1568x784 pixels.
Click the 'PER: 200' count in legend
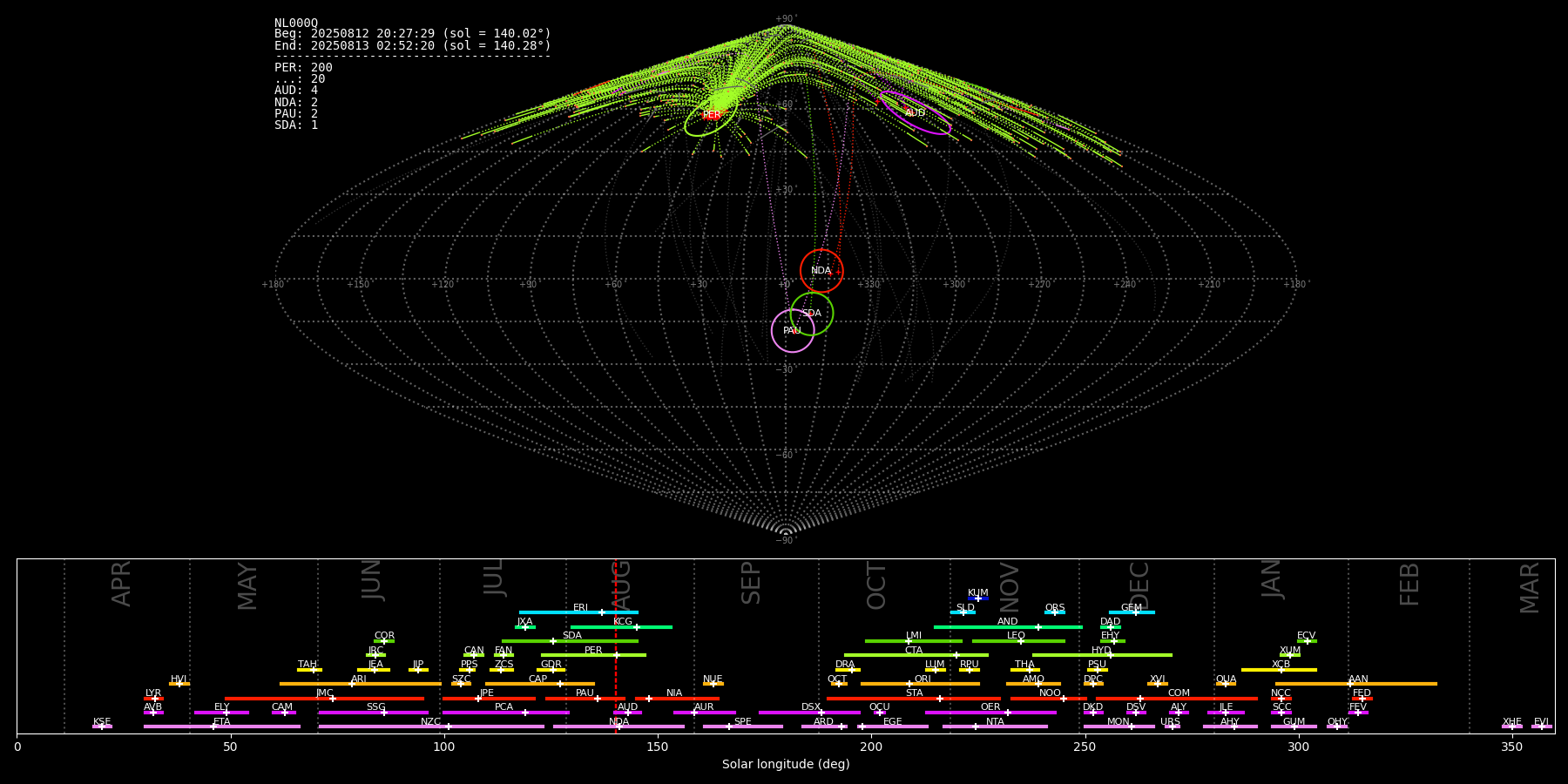(303, 68)
